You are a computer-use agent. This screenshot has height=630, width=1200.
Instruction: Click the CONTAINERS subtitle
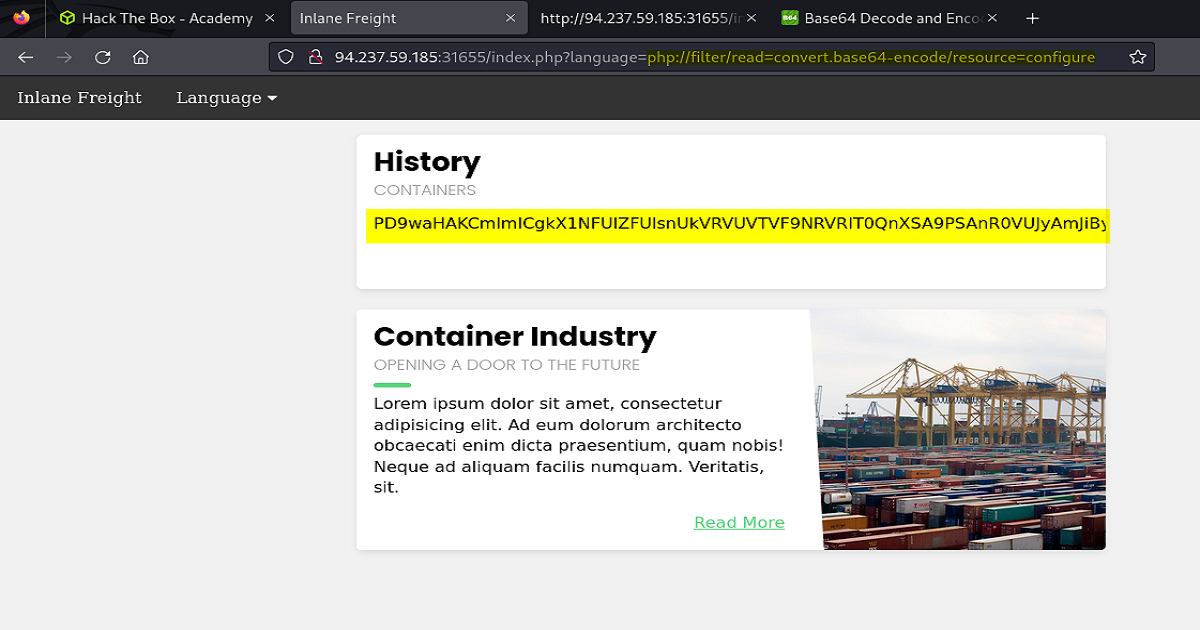425,190
